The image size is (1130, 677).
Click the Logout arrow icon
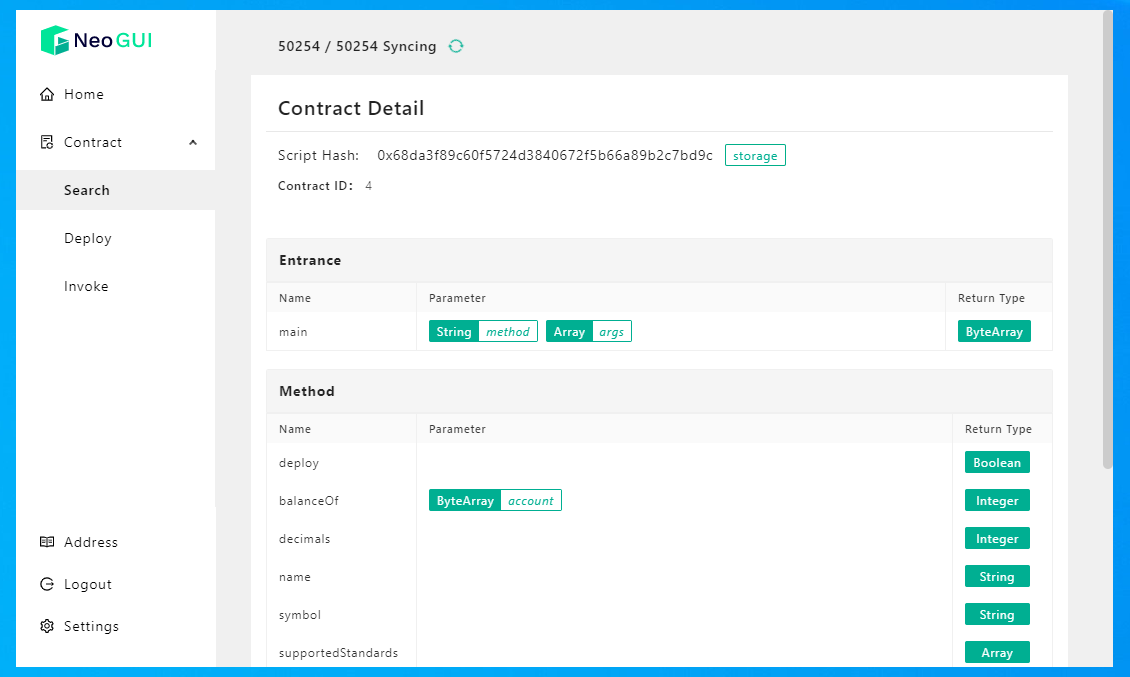(47, 585)
